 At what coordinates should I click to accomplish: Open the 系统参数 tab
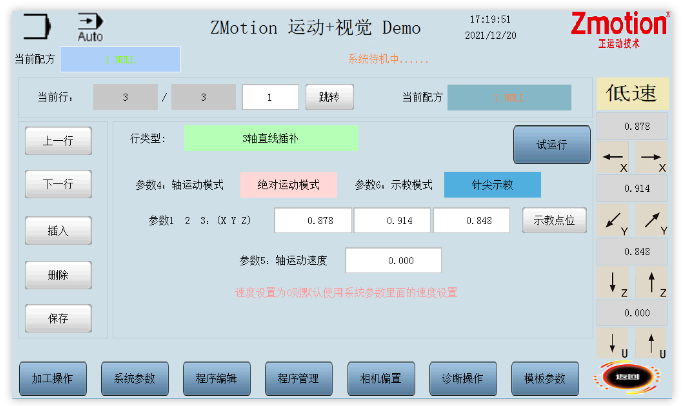(135, 378)
